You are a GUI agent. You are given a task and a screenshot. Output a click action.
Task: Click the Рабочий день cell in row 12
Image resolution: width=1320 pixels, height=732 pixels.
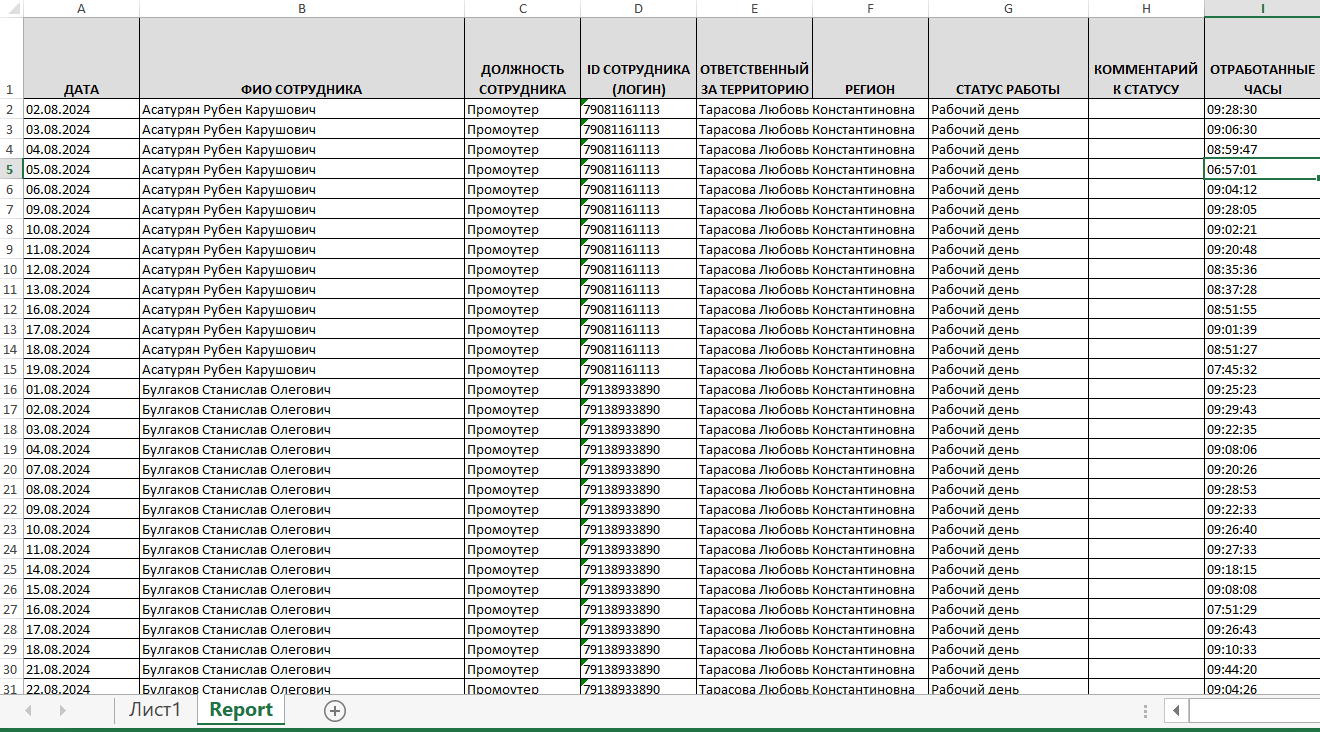coord(1008,309)
